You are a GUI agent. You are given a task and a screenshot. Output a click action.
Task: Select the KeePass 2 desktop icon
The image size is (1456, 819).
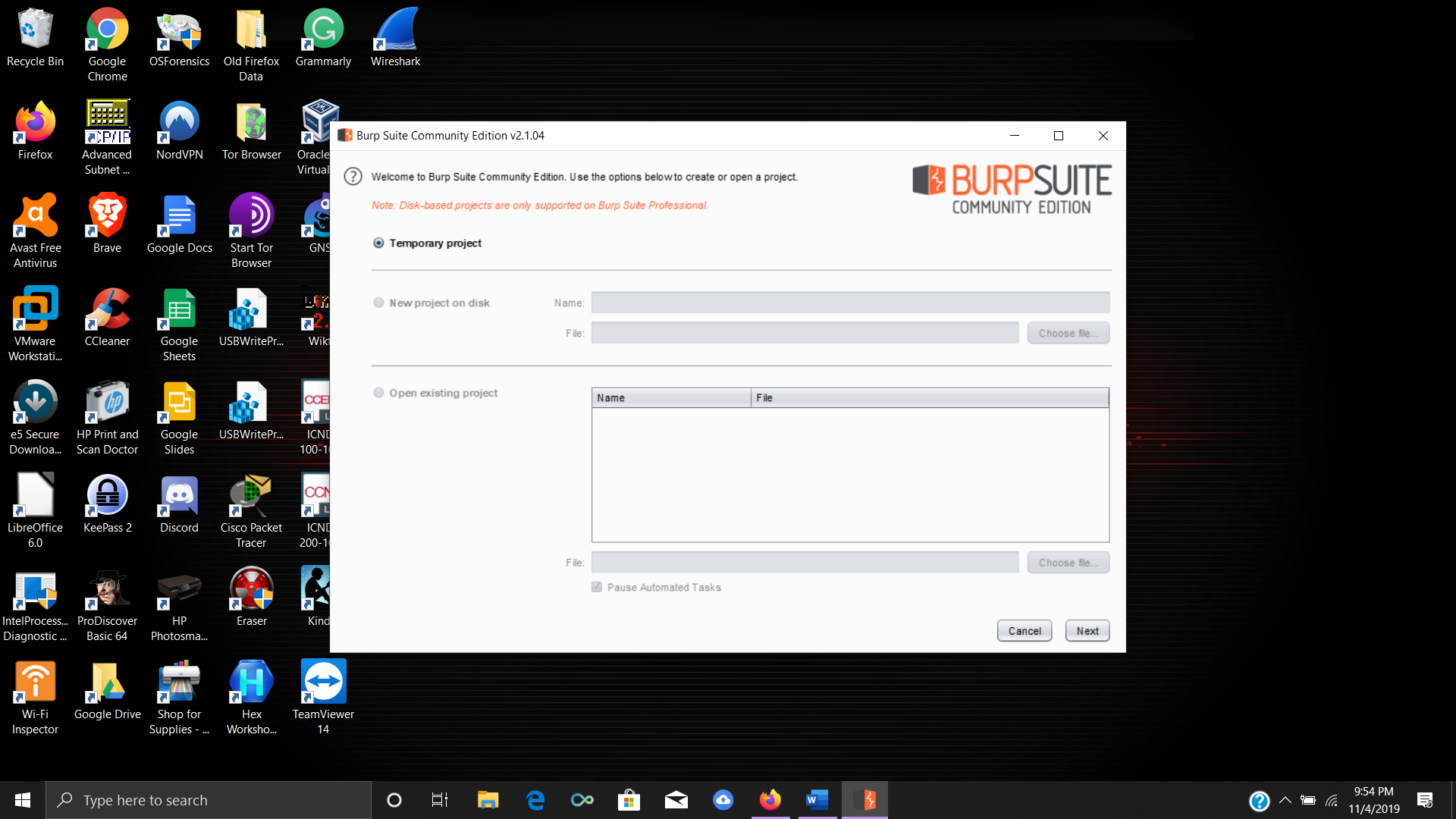(x=107, y=504)
